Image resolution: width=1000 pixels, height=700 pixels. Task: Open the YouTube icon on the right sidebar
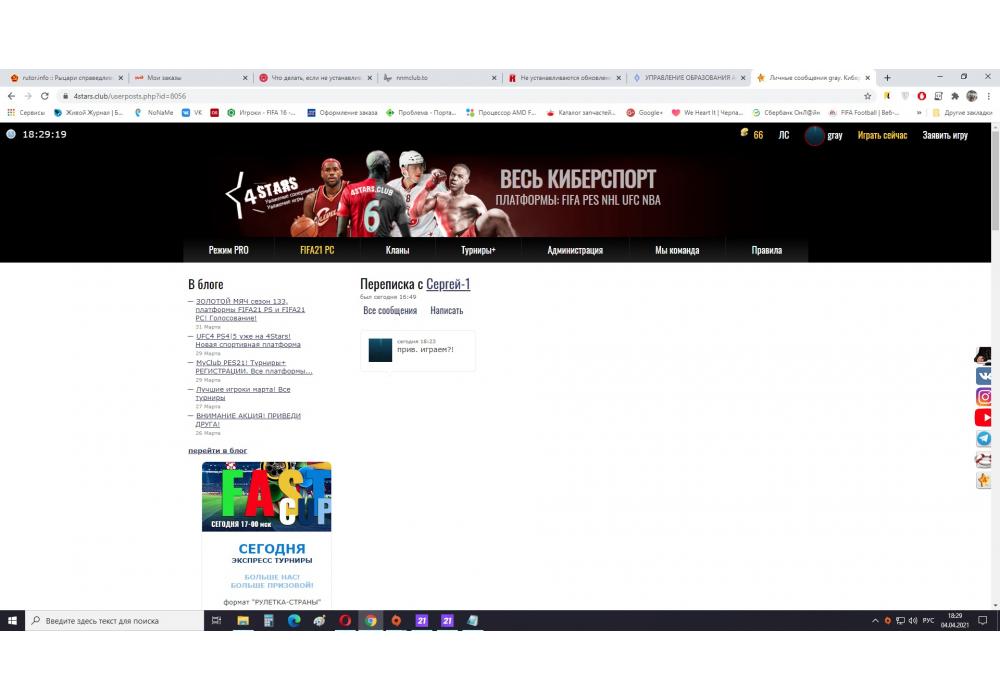tap(984, 418)
